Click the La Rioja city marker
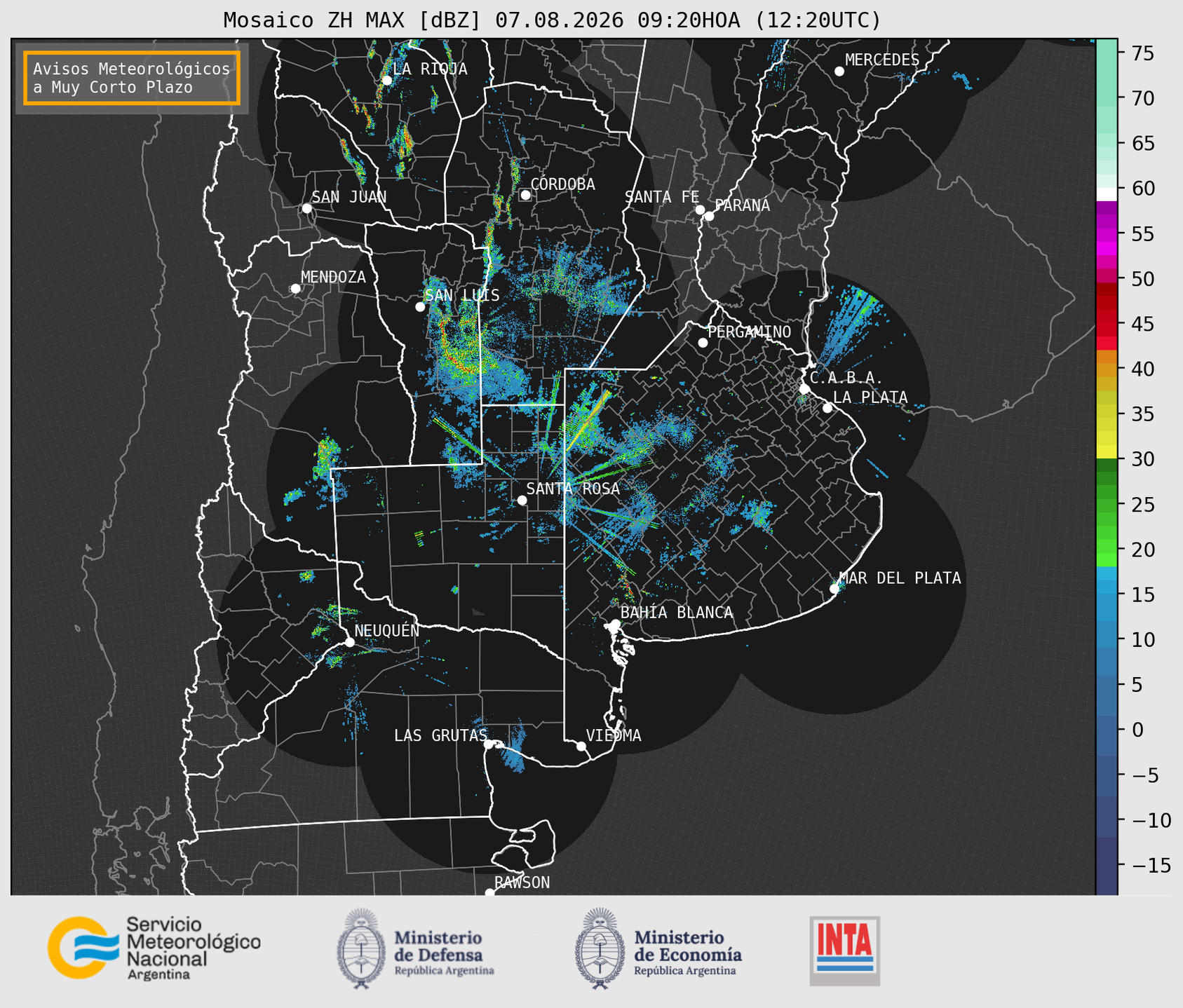Screen dimensions: 1183x1008 (x=386, y=81)
